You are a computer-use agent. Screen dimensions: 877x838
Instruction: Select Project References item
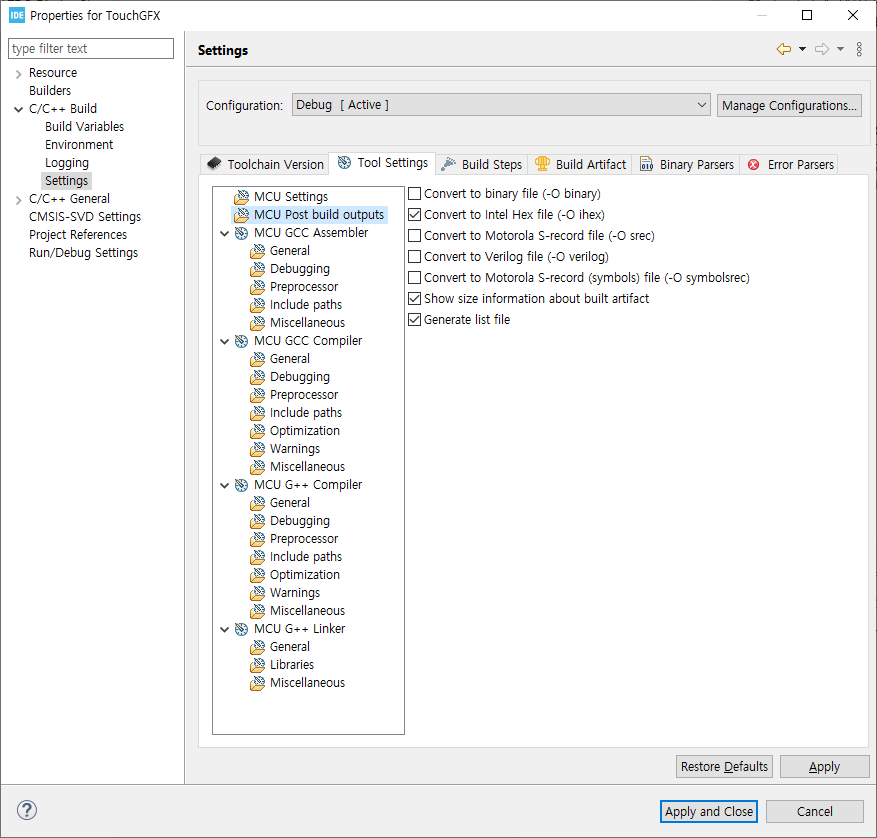[x=78, y=235]
